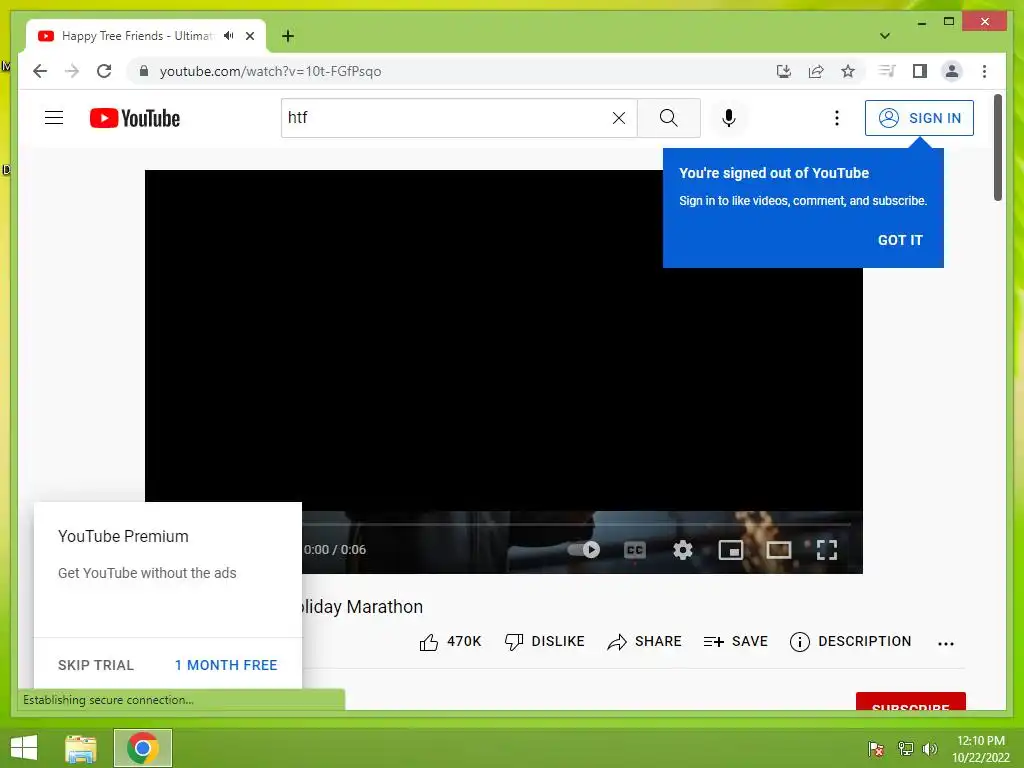
Task: Click the video progress bar
Action: 575,524
